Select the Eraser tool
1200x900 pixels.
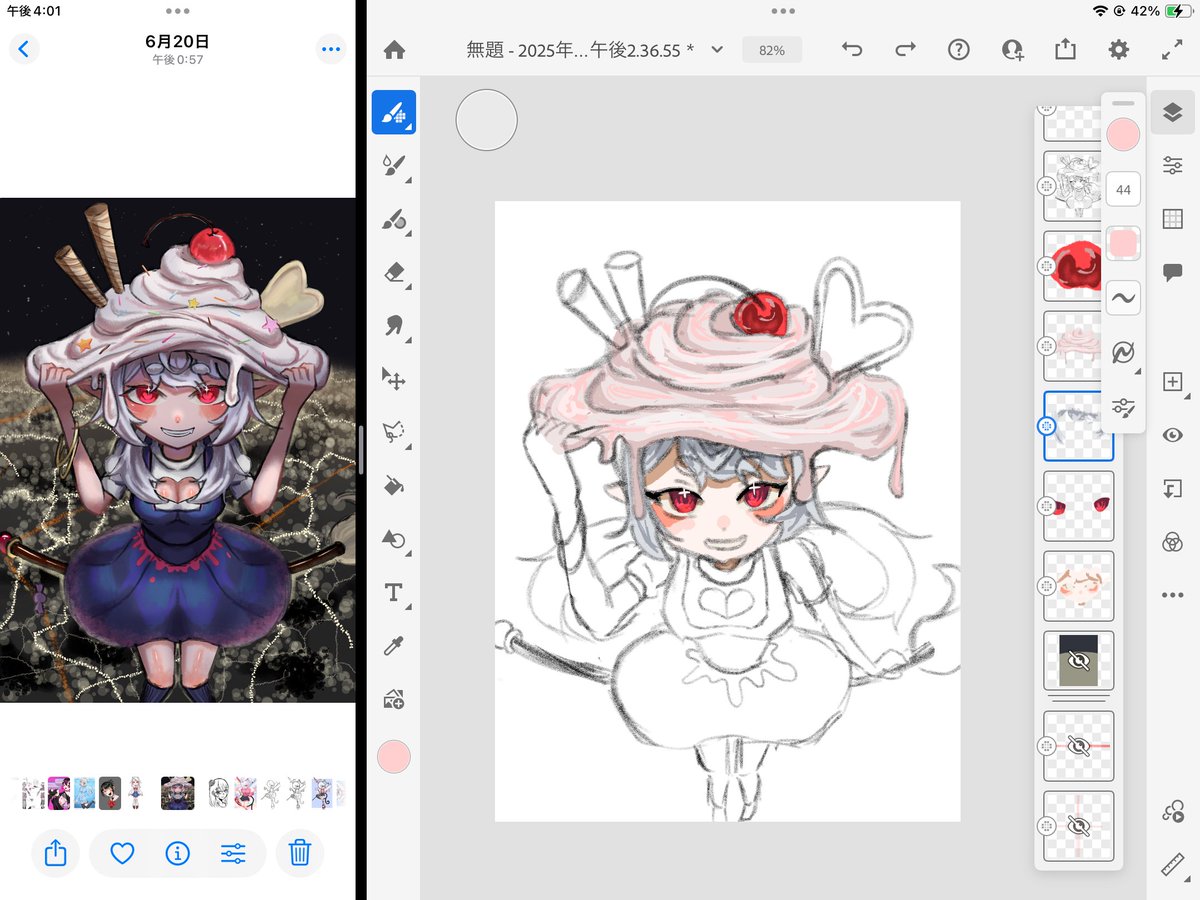(x=394, y=272)
